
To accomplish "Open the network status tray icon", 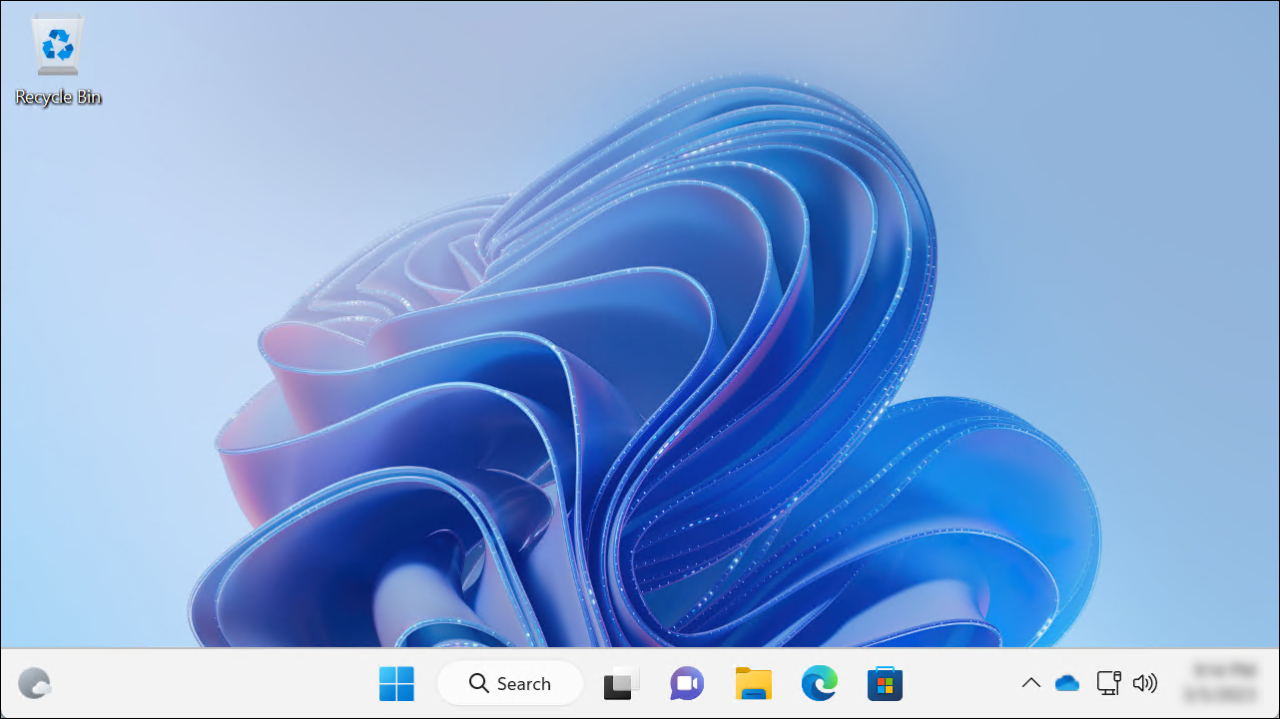I will [1108, 683].
